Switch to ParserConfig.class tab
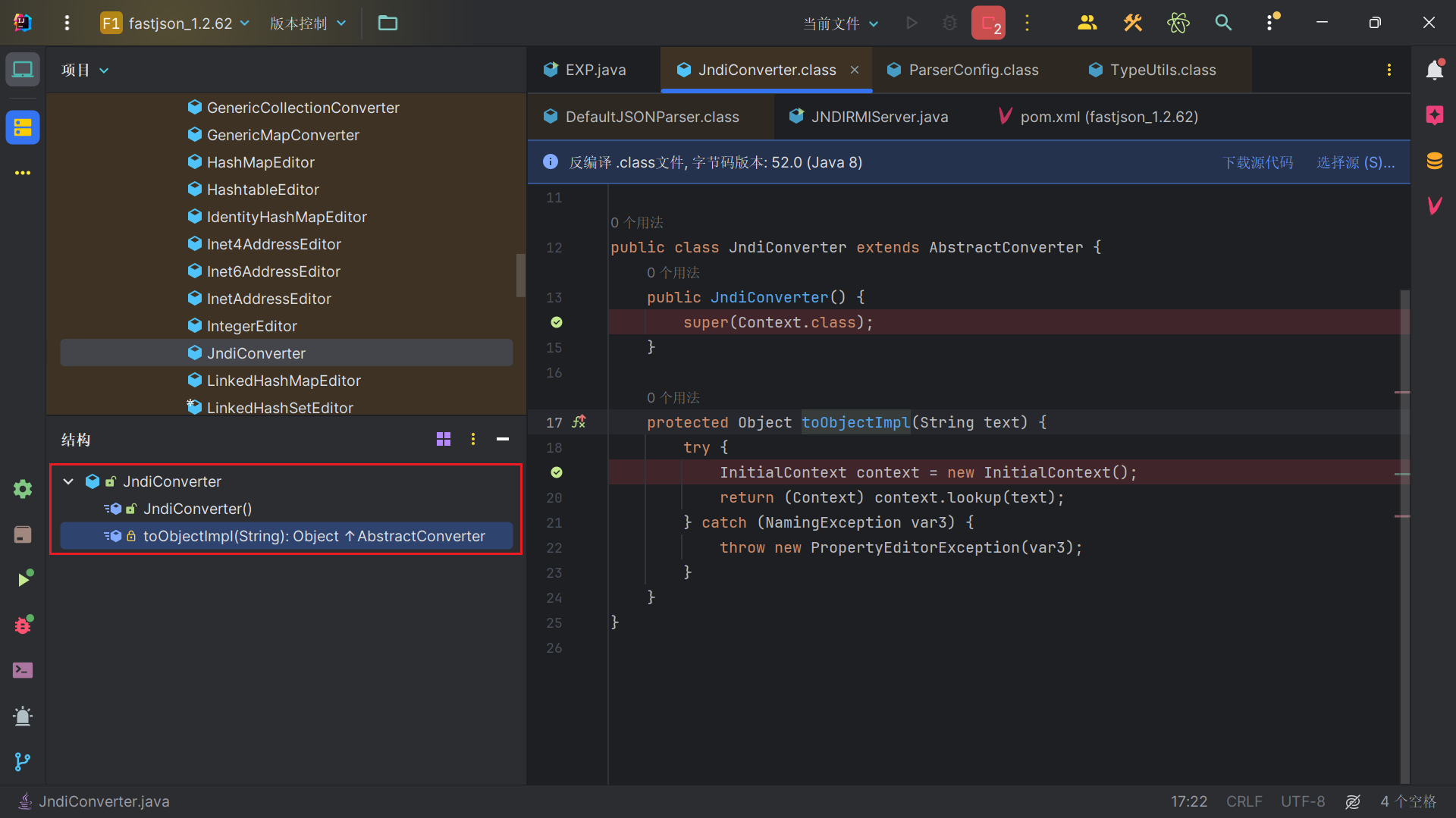This screenshot has height=818, width=1456. [x=963, y=70]
